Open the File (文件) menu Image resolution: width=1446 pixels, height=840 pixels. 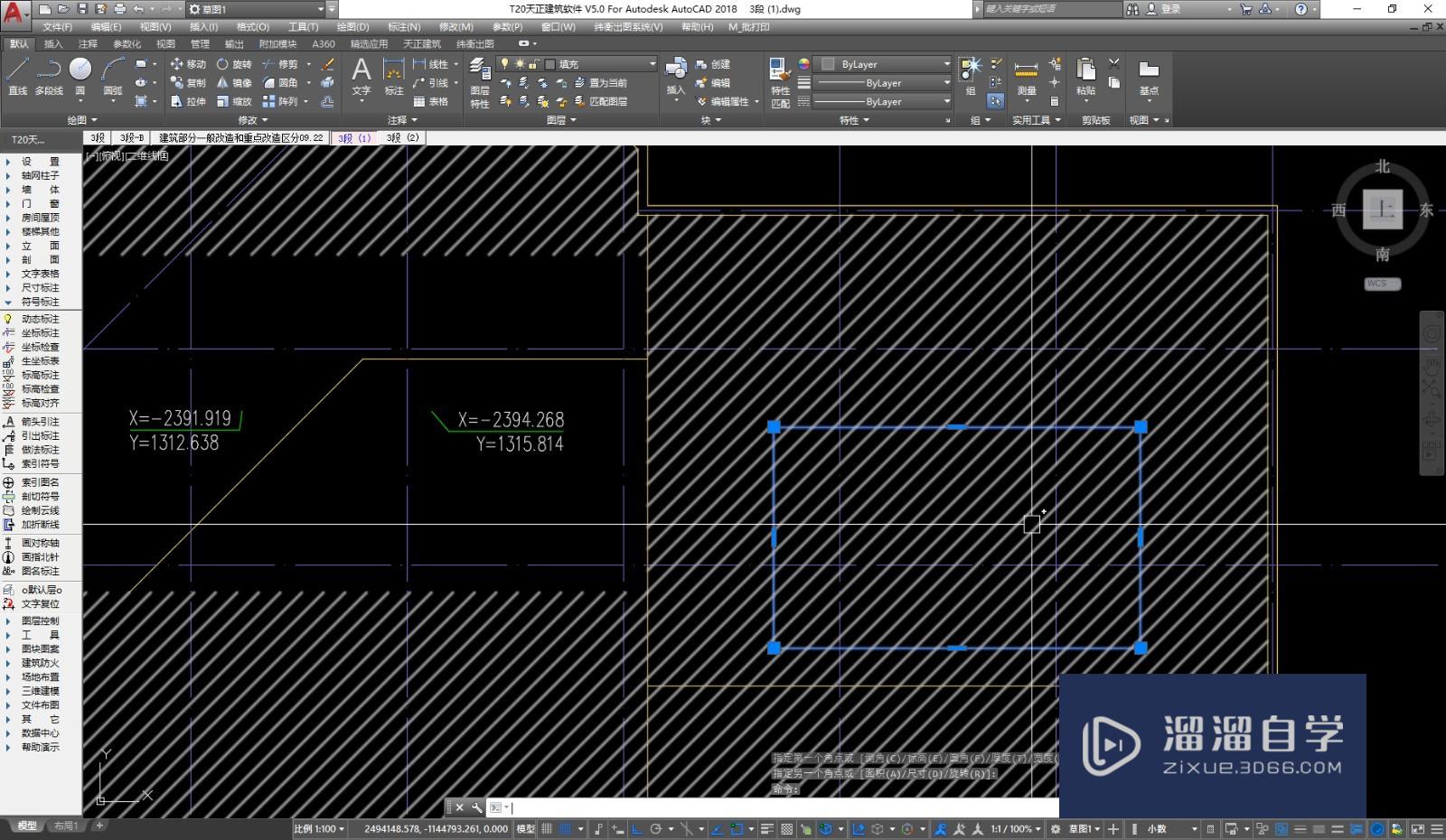point(57,27)
